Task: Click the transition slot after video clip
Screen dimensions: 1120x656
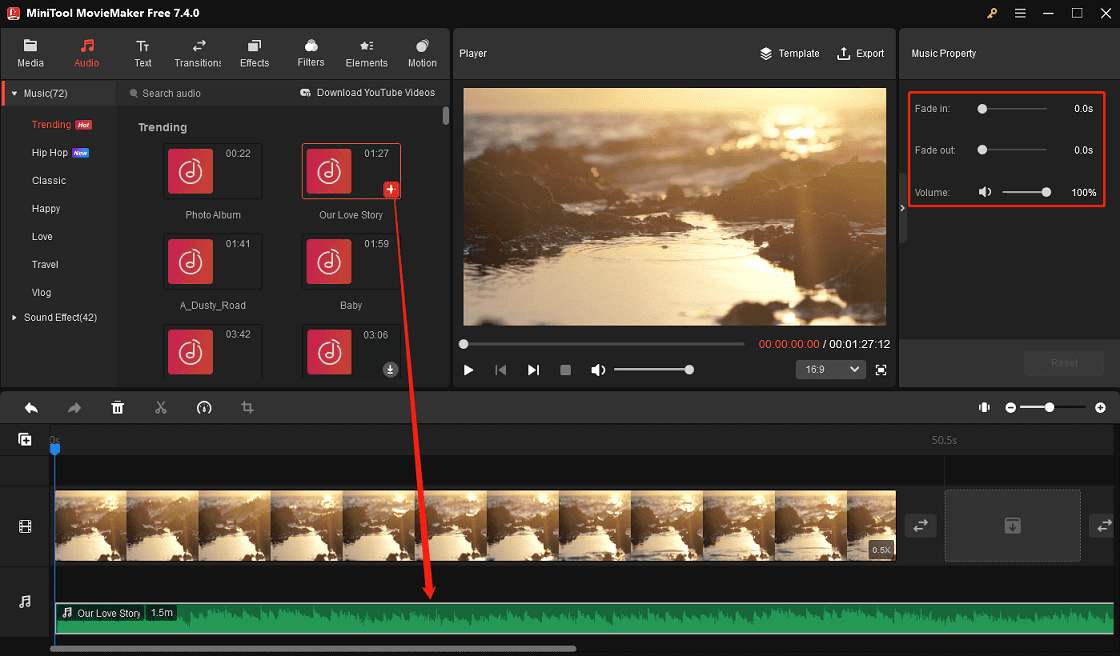Action: (921, 526)
